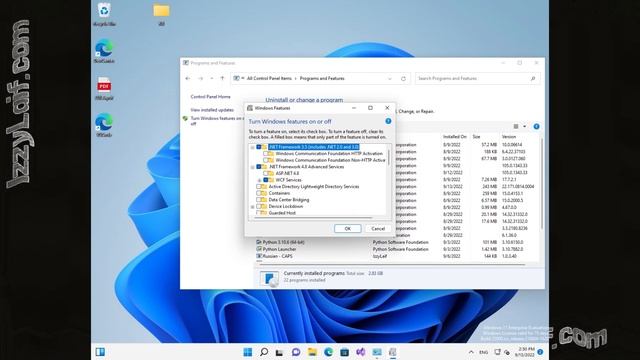Check the Data Center Bridging checkbox
The width and height of the screenshot is (640, 360).
click(259, 200)
